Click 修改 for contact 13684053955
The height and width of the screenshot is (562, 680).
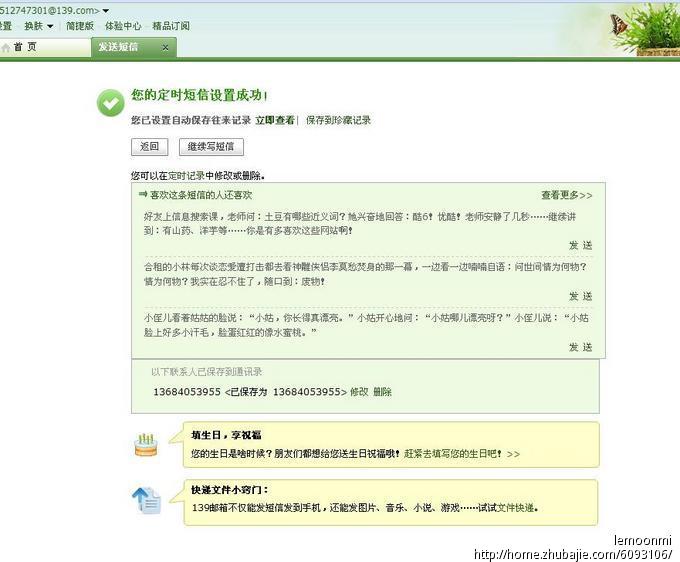359,392
